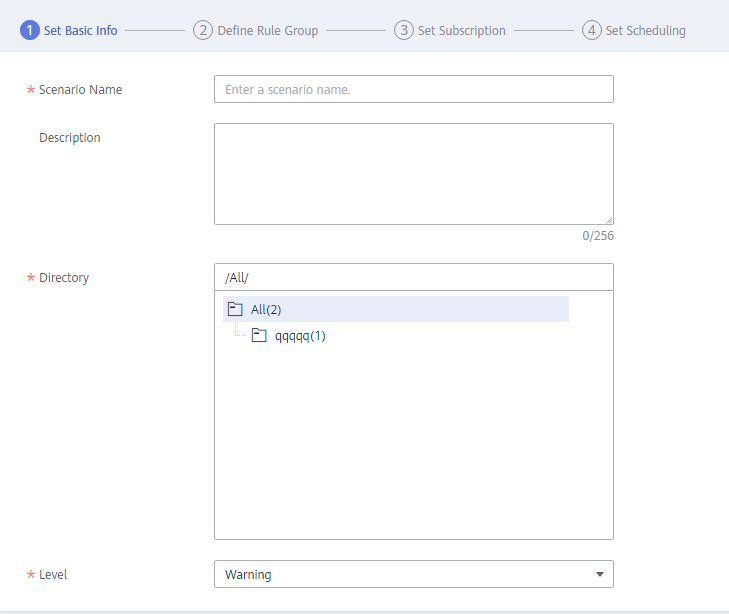729x614 pixels.
Task: Open the Warning level combo box
Action: click(414, 574)
